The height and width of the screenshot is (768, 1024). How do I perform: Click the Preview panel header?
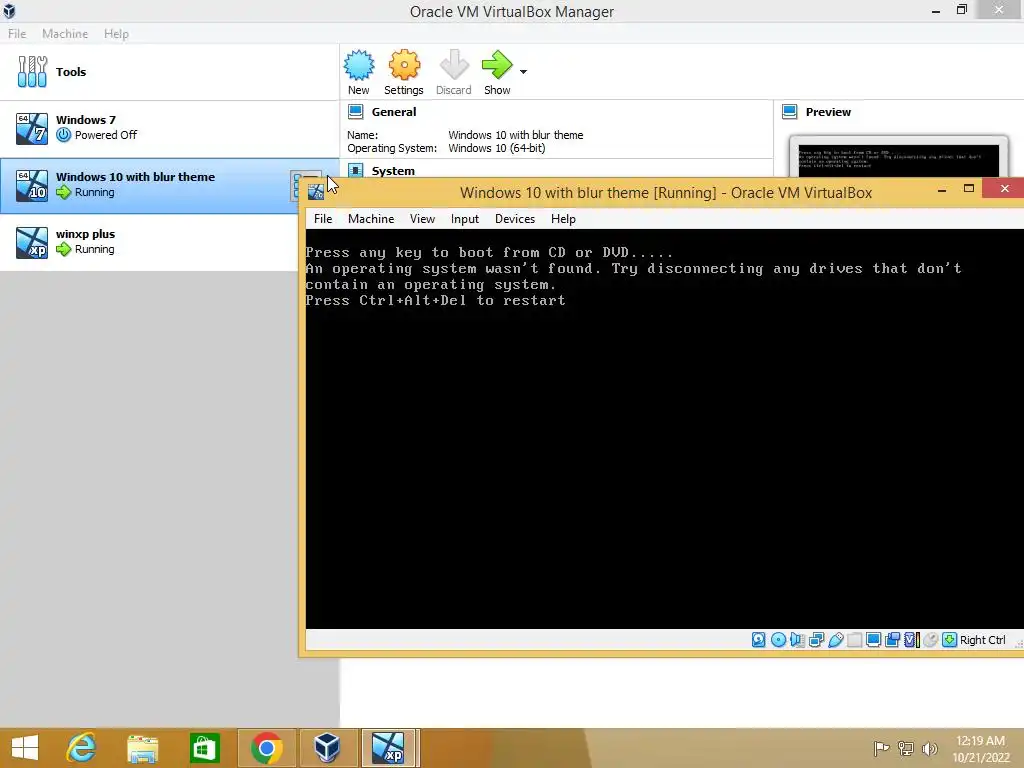coord(828,112)
